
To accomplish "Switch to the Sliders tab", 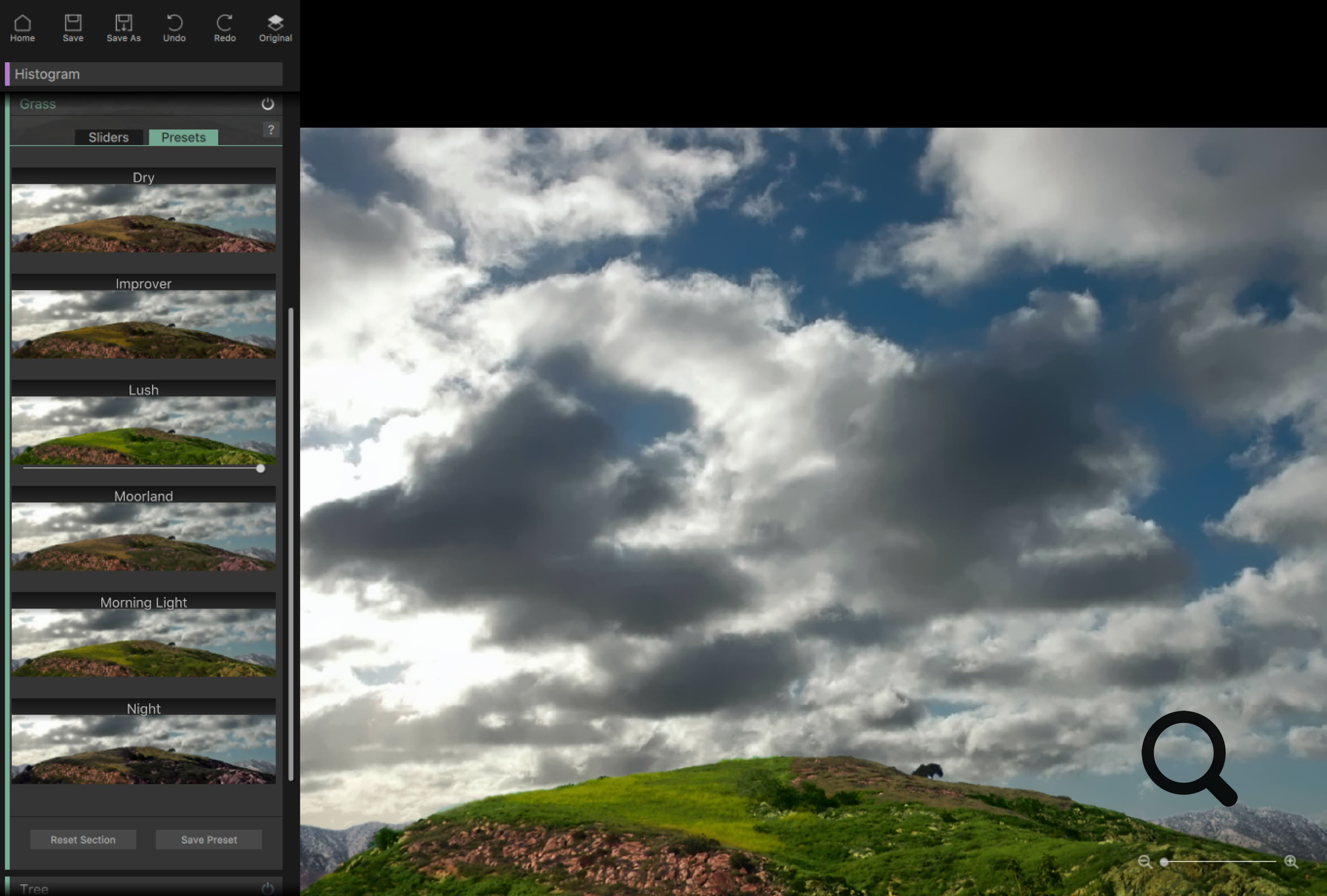I will (109, 137).
